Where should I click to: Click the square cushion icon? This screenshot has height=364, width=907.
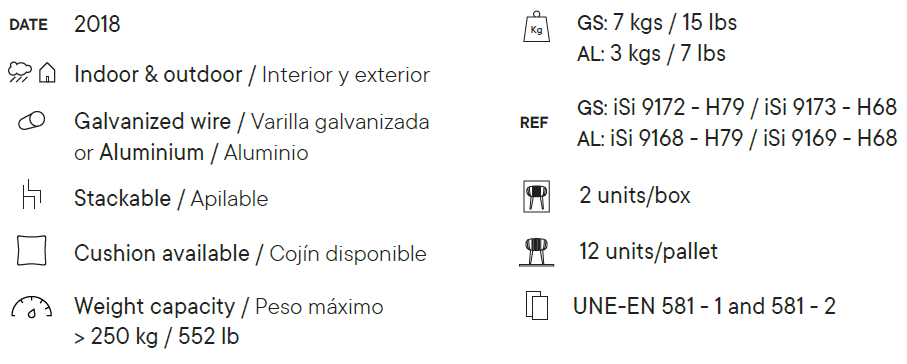click(32, 251)
